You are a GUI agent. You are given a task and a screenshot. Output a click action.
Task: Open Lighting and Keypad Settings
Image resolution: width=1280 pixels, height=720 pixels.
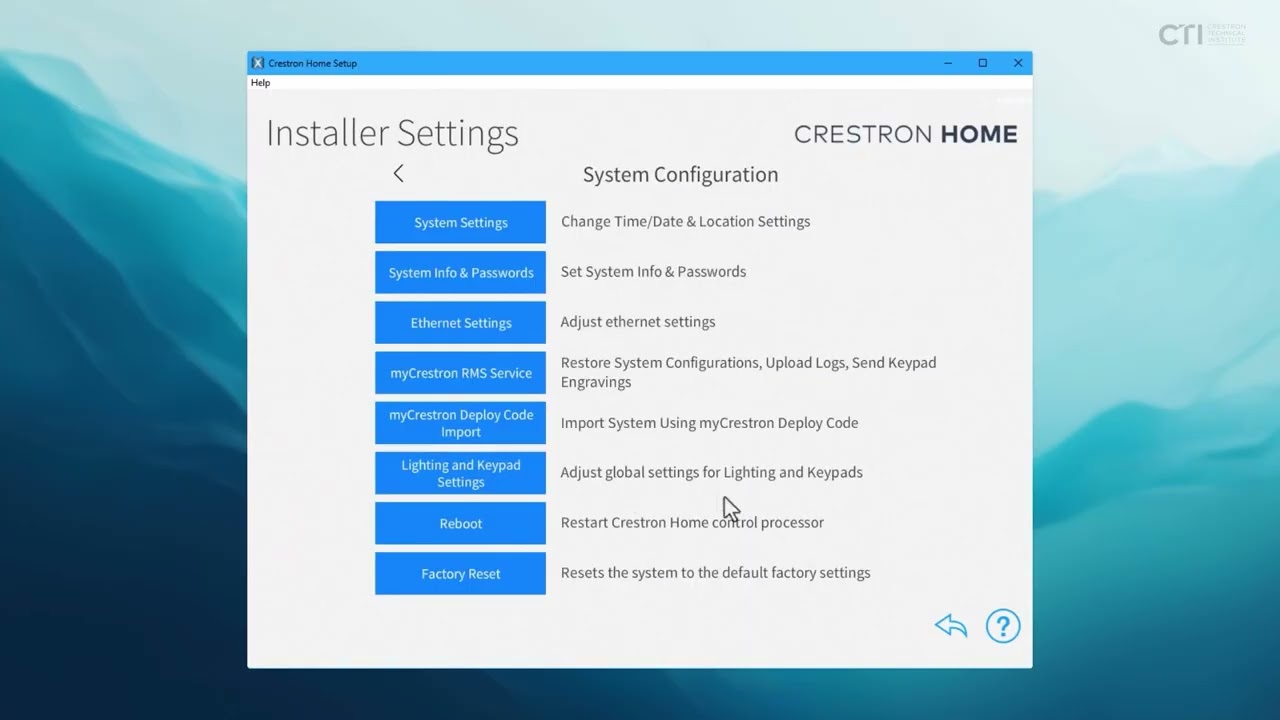460,473
